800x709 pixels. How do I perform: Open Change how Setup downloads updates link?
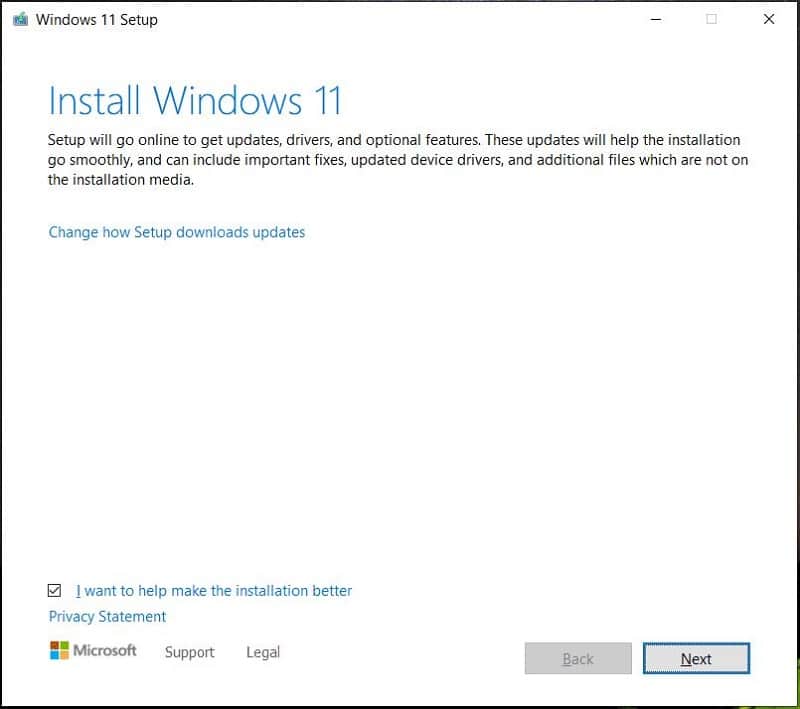177,233
